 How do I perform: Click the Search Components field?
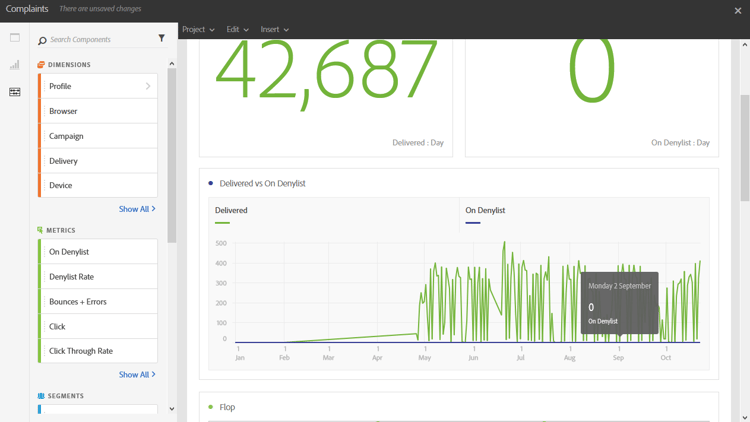(x=100, y=40)
